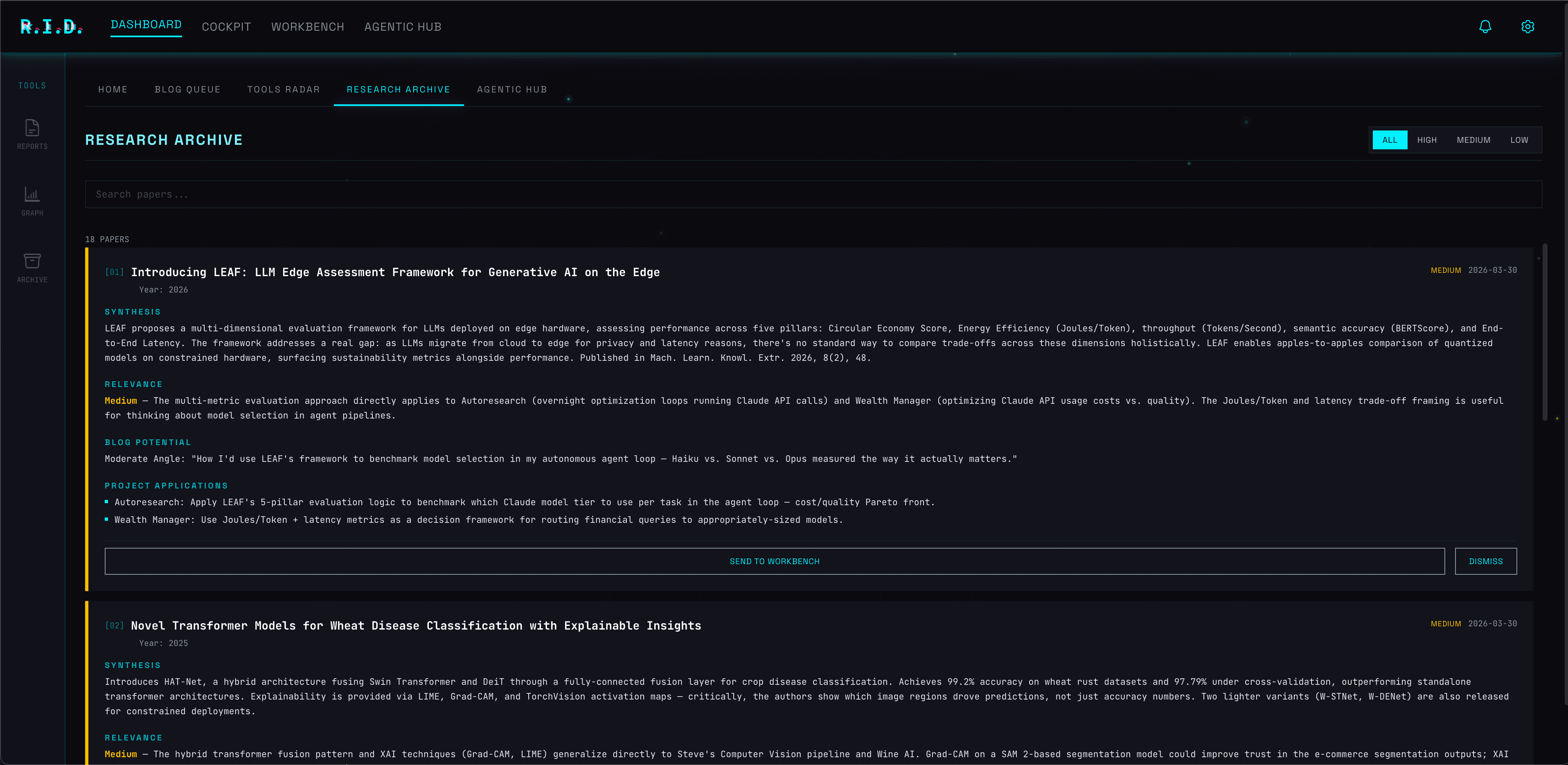Go to Agentic Hub in top navigation
Screen dimensions: 1568x765
tap(402, 27)
